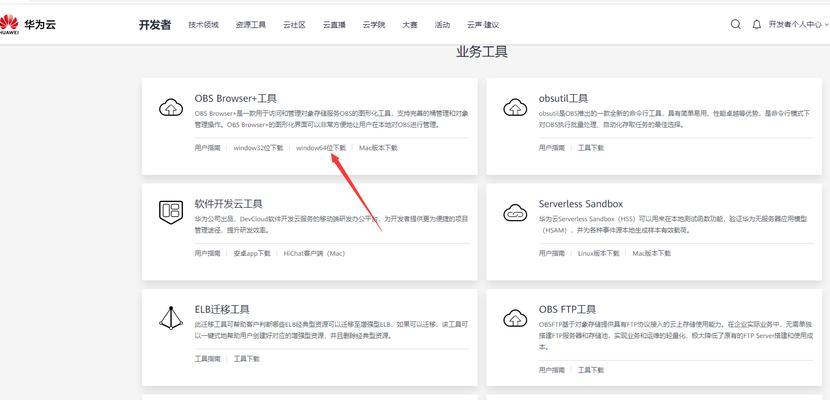Click the OBS Browser+ cloud upload icon

point(171,108)
